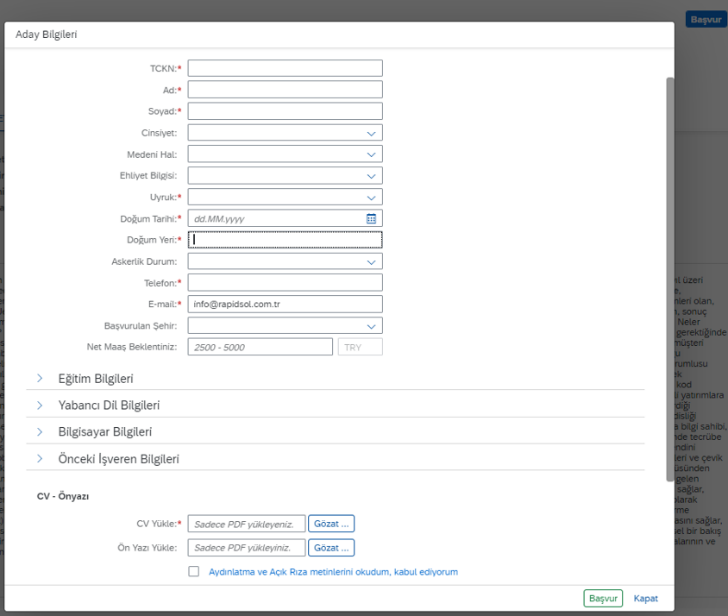Click the Doğum Yeri input field
This screenshot has height=616, width=728.
coord(285,240)
